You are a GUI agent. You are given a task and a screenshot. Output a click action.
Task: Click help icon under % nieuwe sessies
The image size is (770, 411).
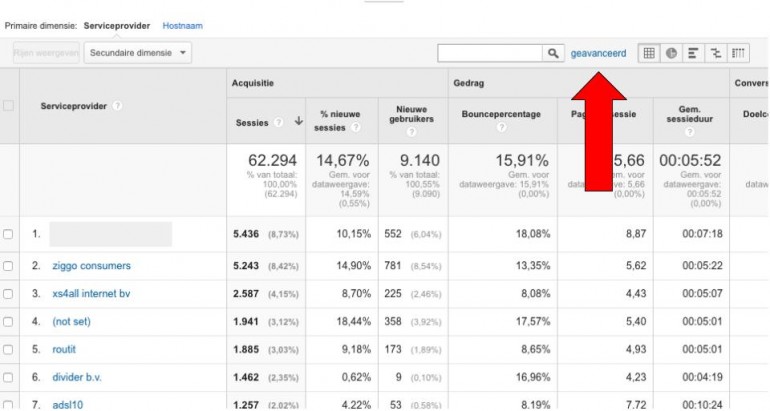click(x=356, y=128)
